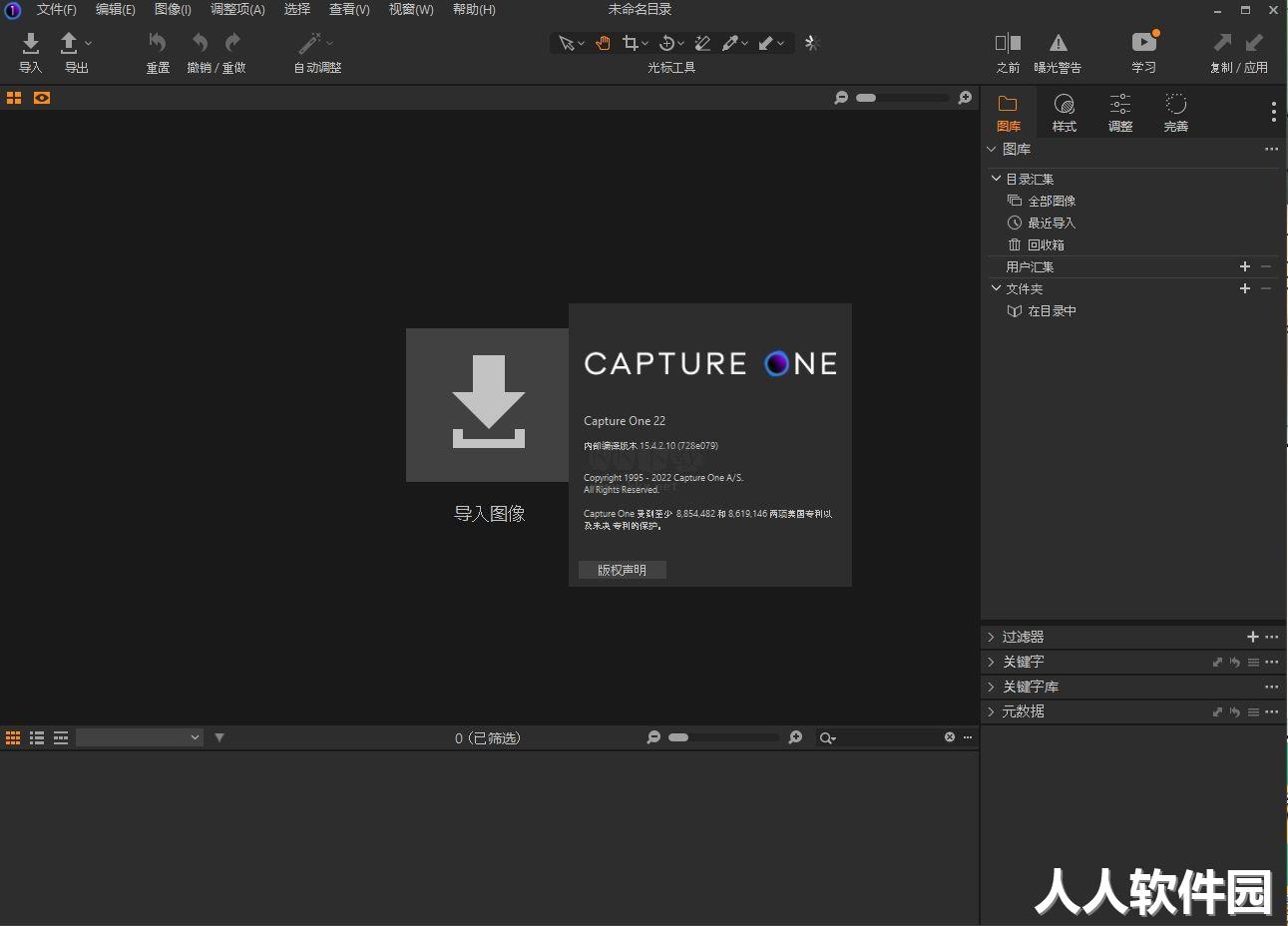Screen dimensions: 1288x926
Task: Open presets list icon on Keywords (关键字) panel
Action: (x=1254, y=662)
